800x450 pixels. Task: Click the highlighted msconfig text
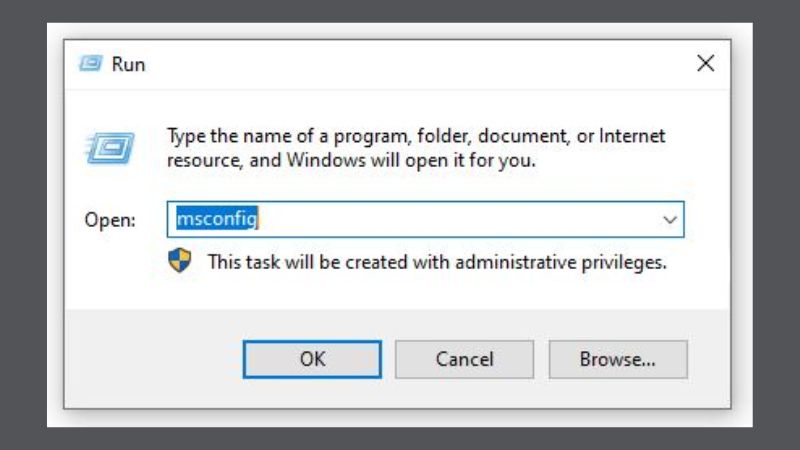pos(214,219)
